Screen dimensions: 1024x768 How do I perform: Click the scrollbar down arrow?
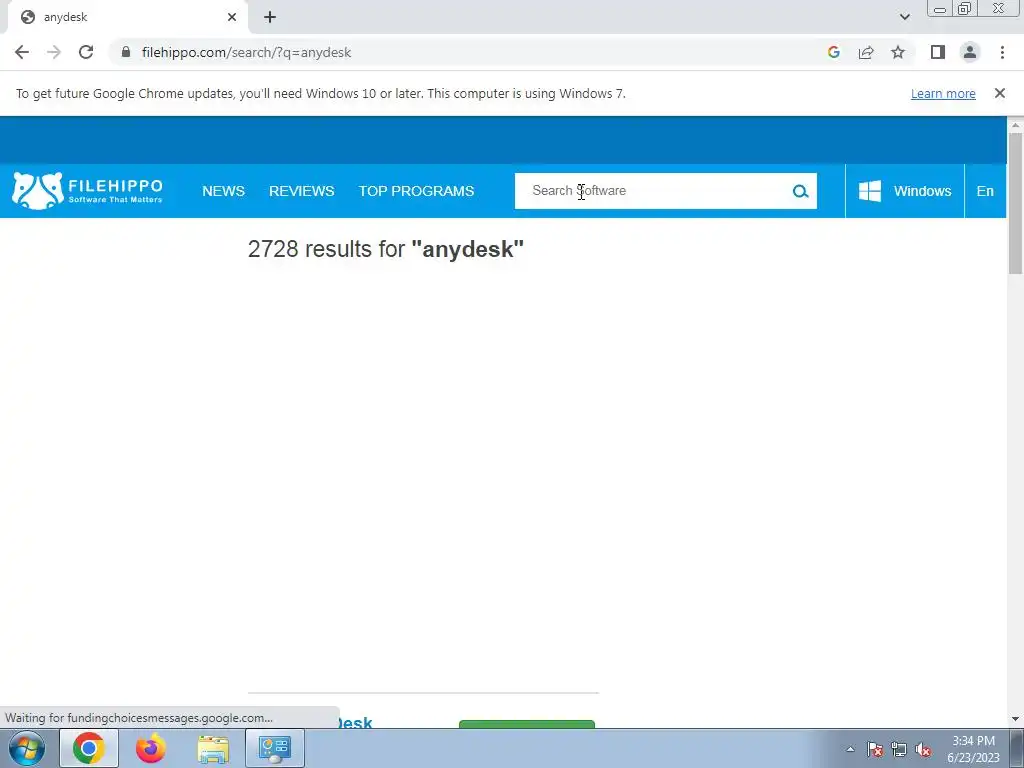(x=1015, y=719)
